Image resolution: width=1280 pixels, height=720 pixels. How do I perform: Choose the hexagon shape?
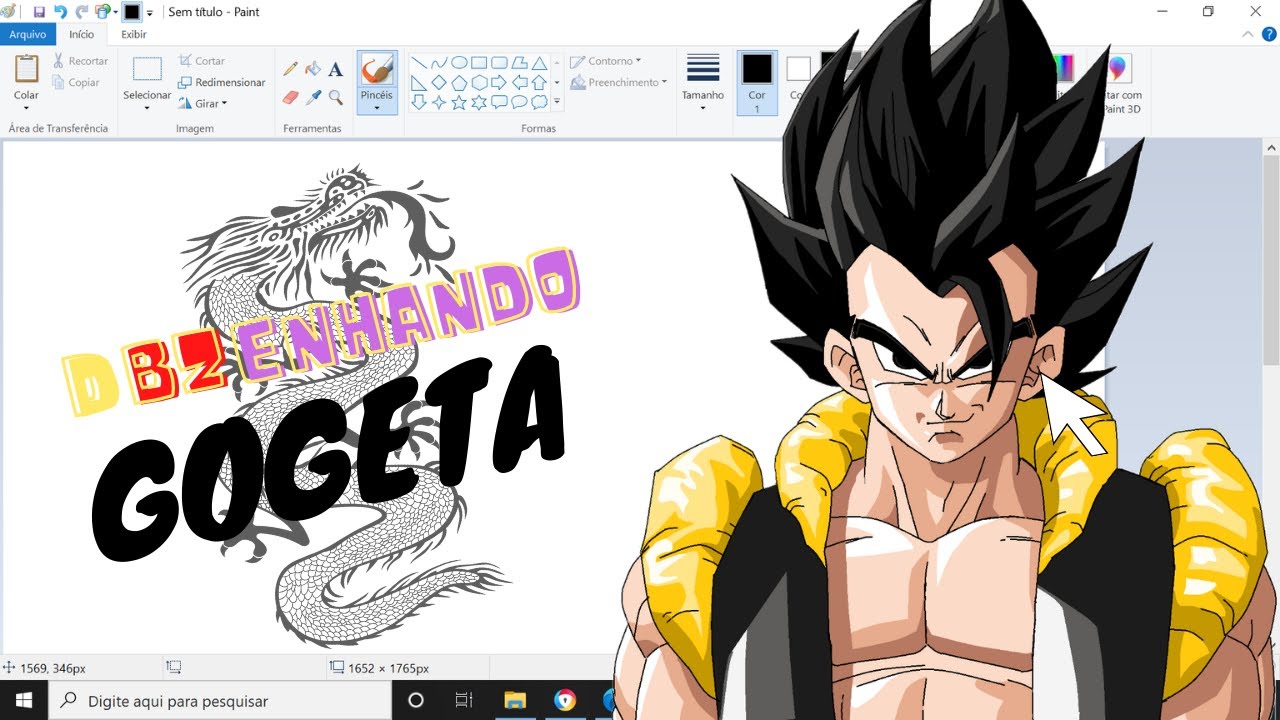pyautogui.click(x=479, y=82)
